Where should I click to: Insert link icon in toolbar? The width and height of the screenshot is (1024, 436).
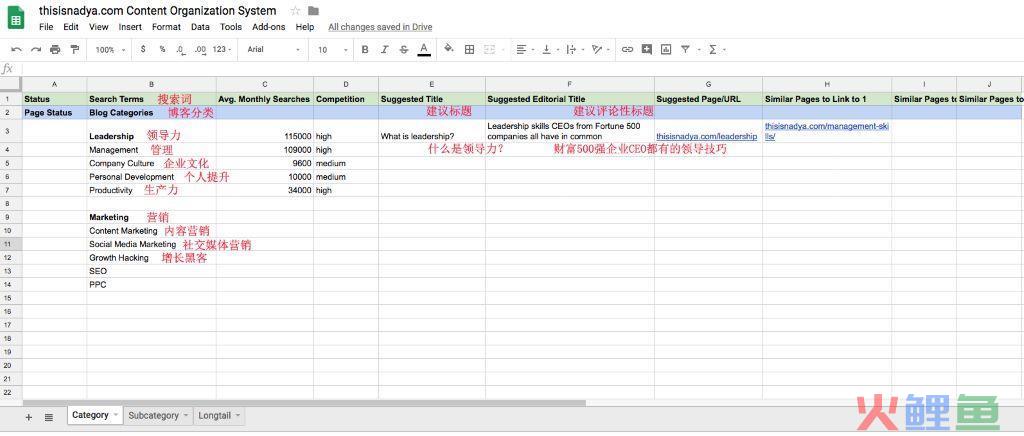627,50
